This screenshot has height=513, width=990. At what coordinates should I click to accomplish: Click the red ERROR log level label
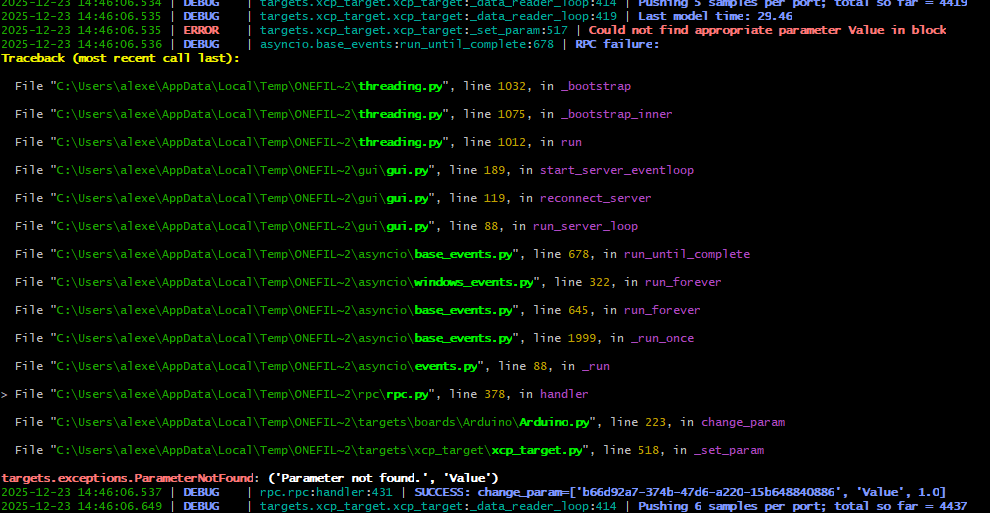pos(201,30)
